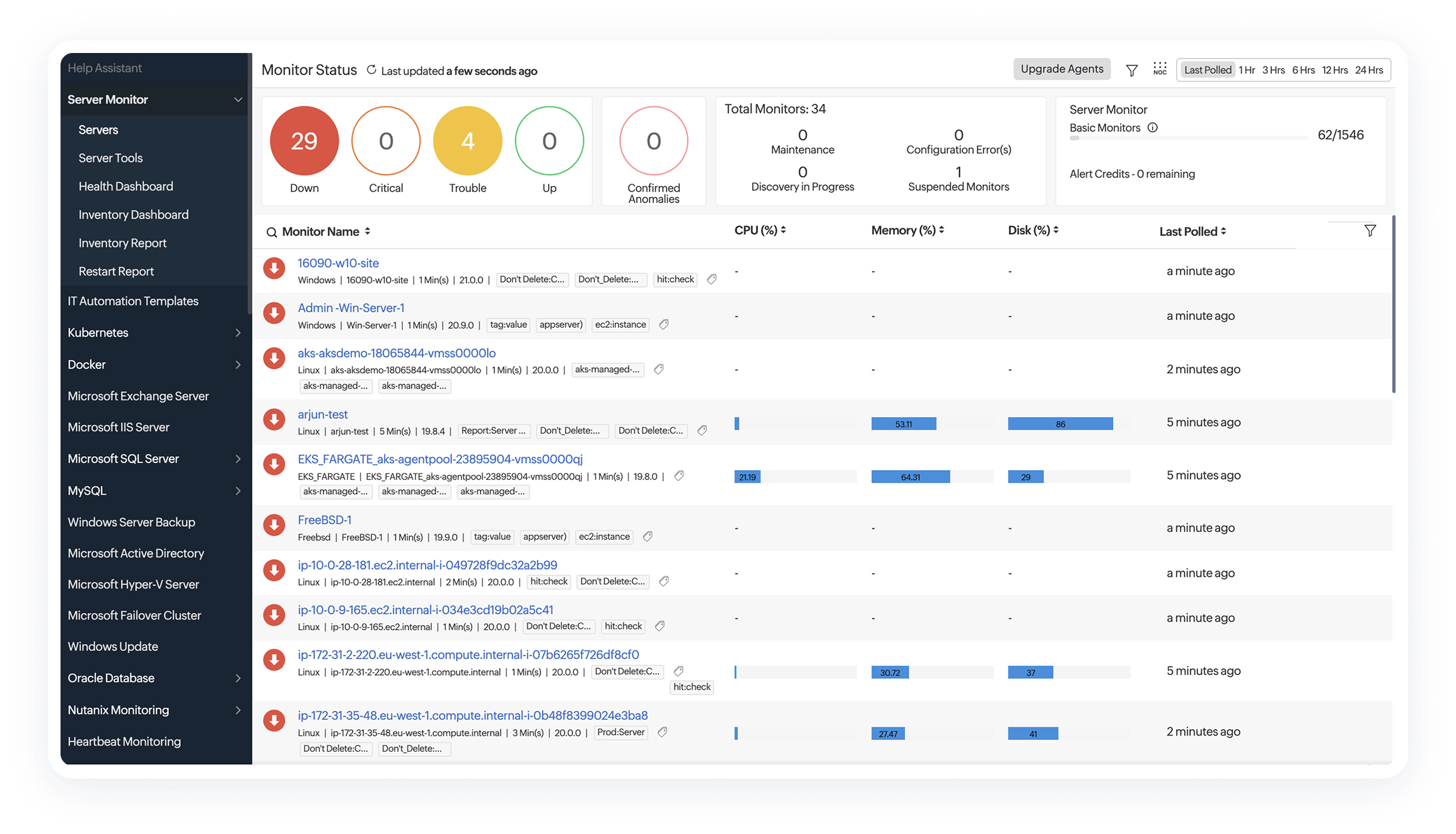Switch to NOC view grid icon
The height and width of the screenshot is (834, 1456).
(1160, 69)
